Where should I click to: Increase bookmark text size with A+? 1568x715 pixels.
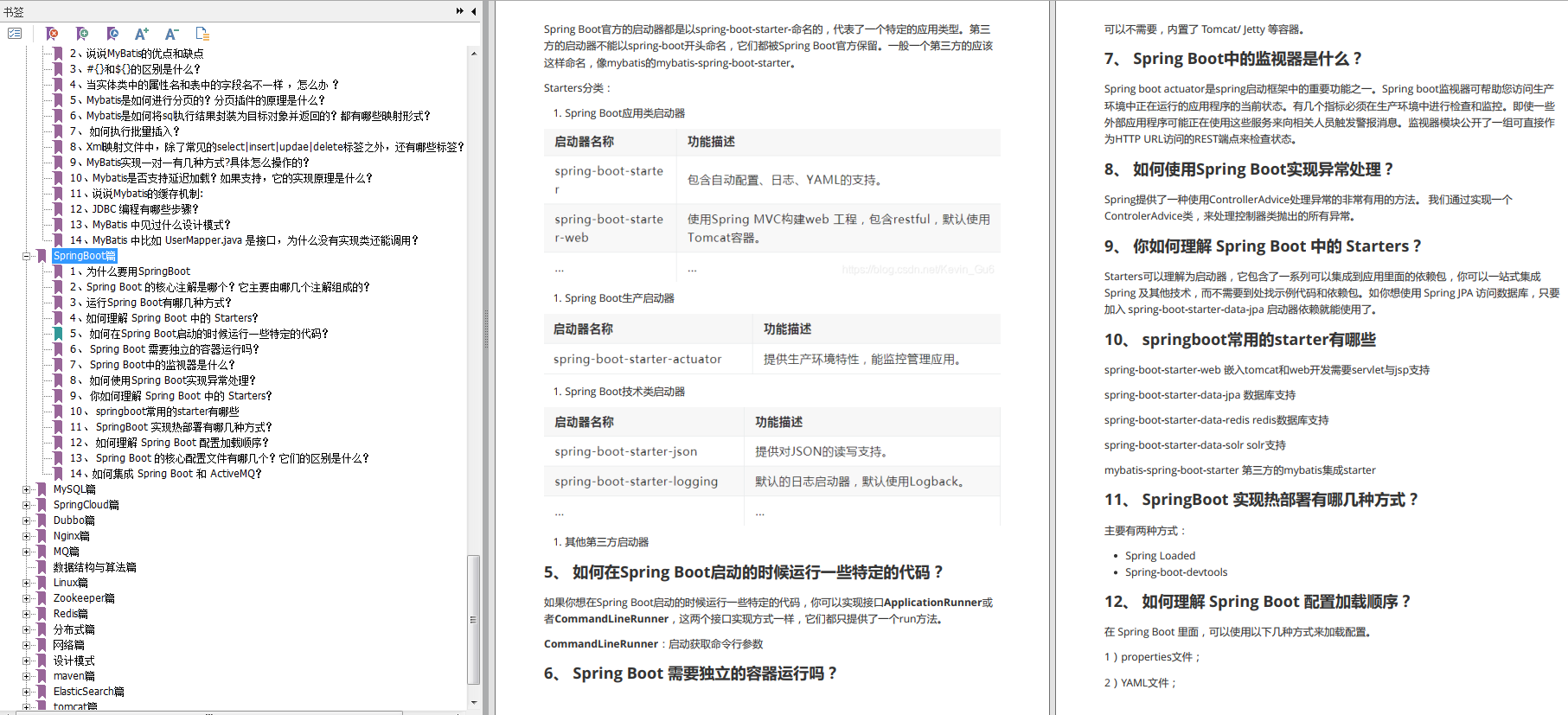pyautogui.click(x=142, y=34)
